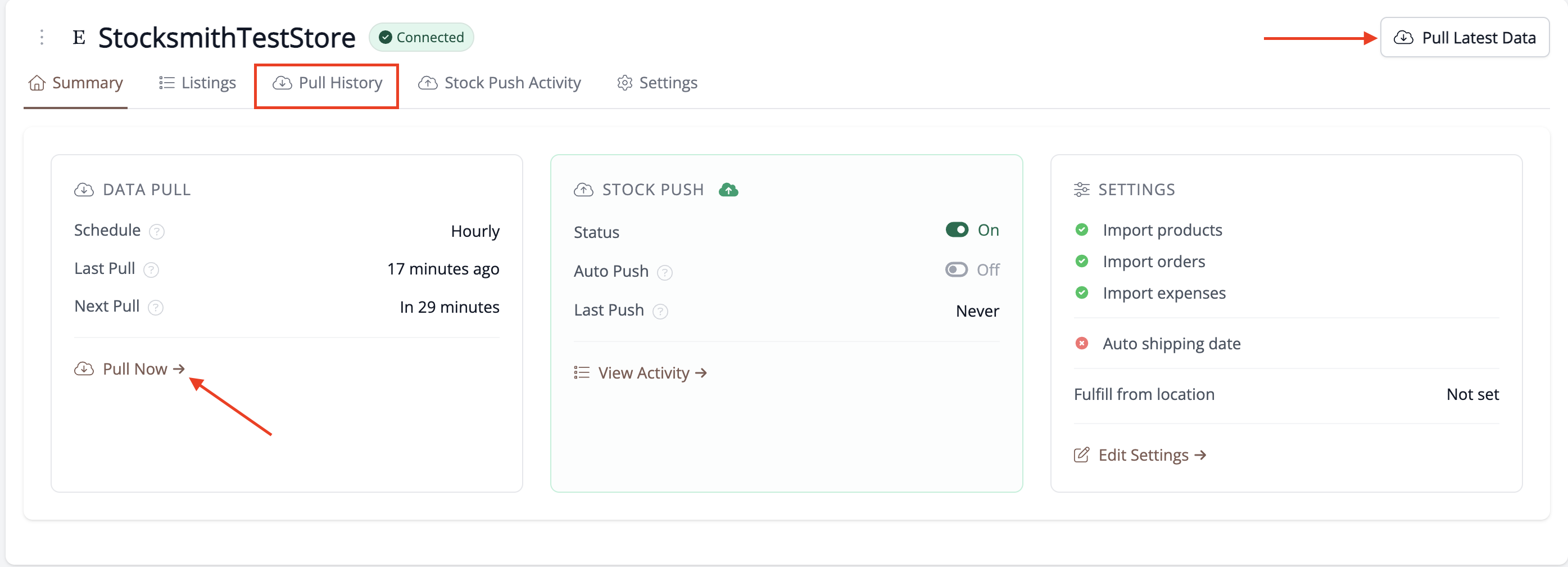Click the green cloud icon beside Stock Push
Screen dimensions: 1568x567
[x=728, y=190]
